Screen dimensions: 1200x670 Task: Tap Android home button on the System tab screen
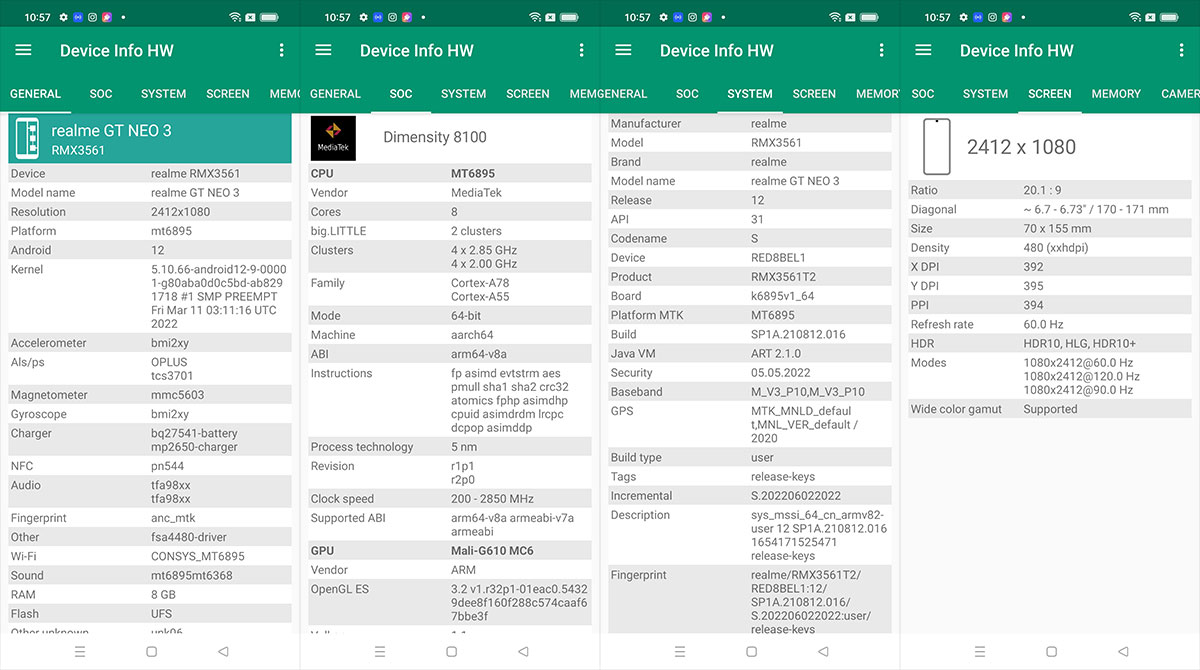[x=751, y=651]
